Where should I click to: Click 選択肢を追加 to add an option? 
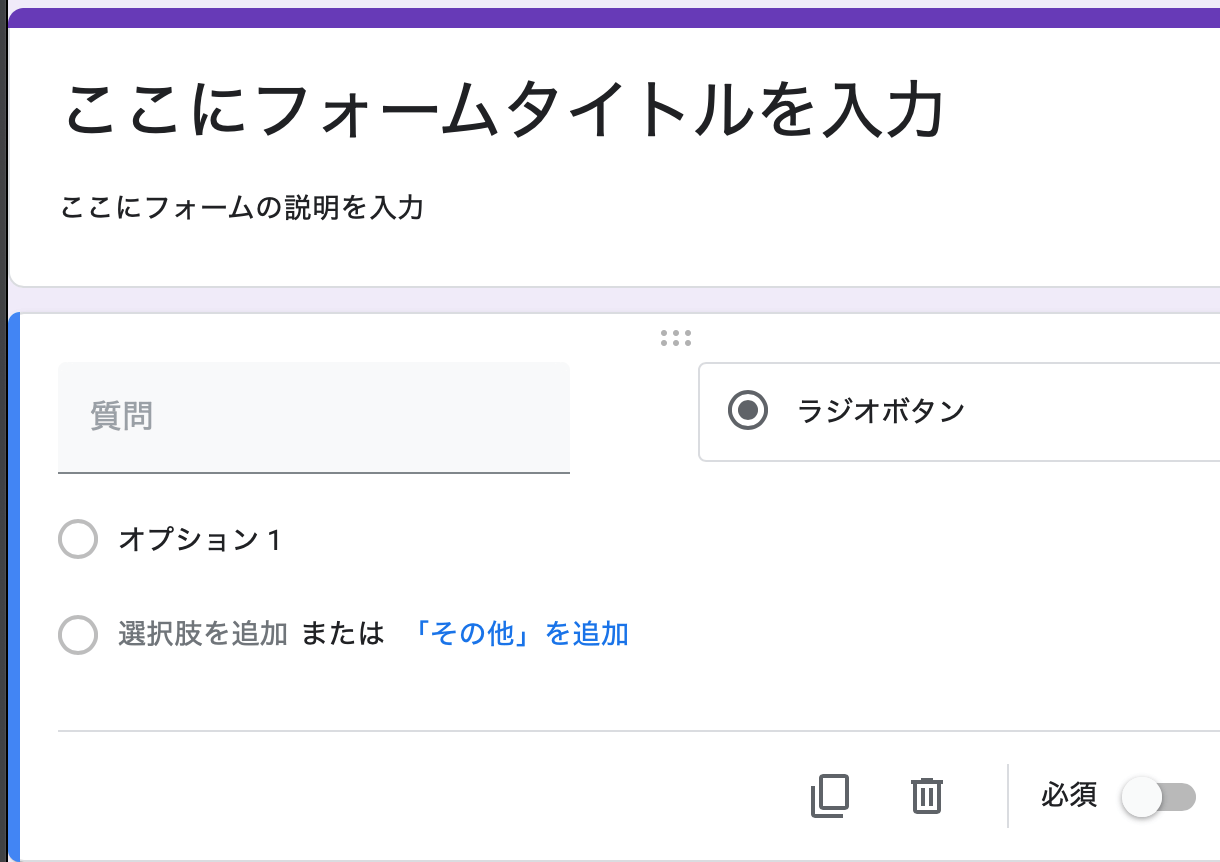[x=203, y=634]
